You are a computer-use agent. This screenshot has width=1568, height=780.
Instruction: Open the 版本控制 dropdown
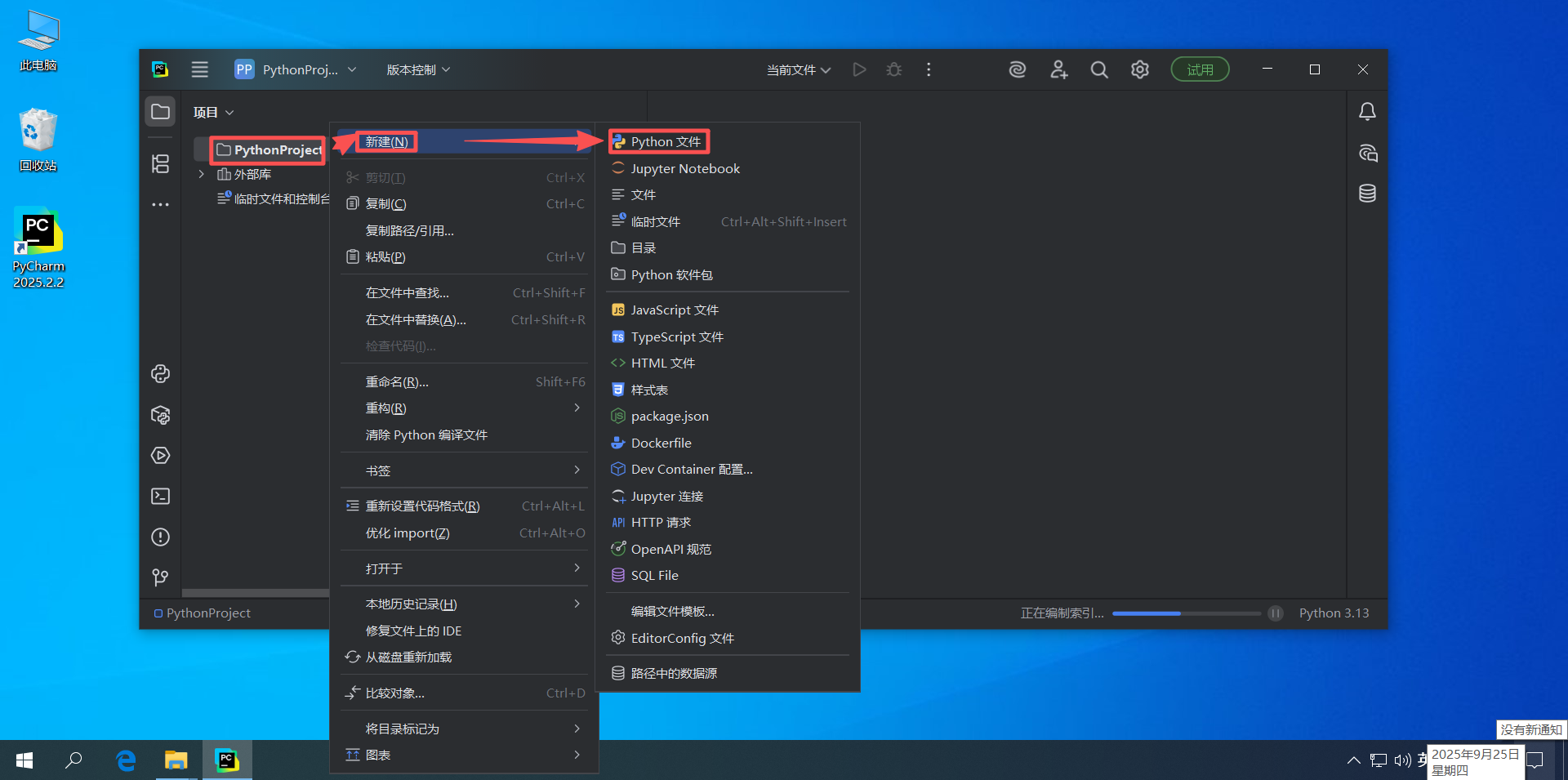tap(418, 69)
